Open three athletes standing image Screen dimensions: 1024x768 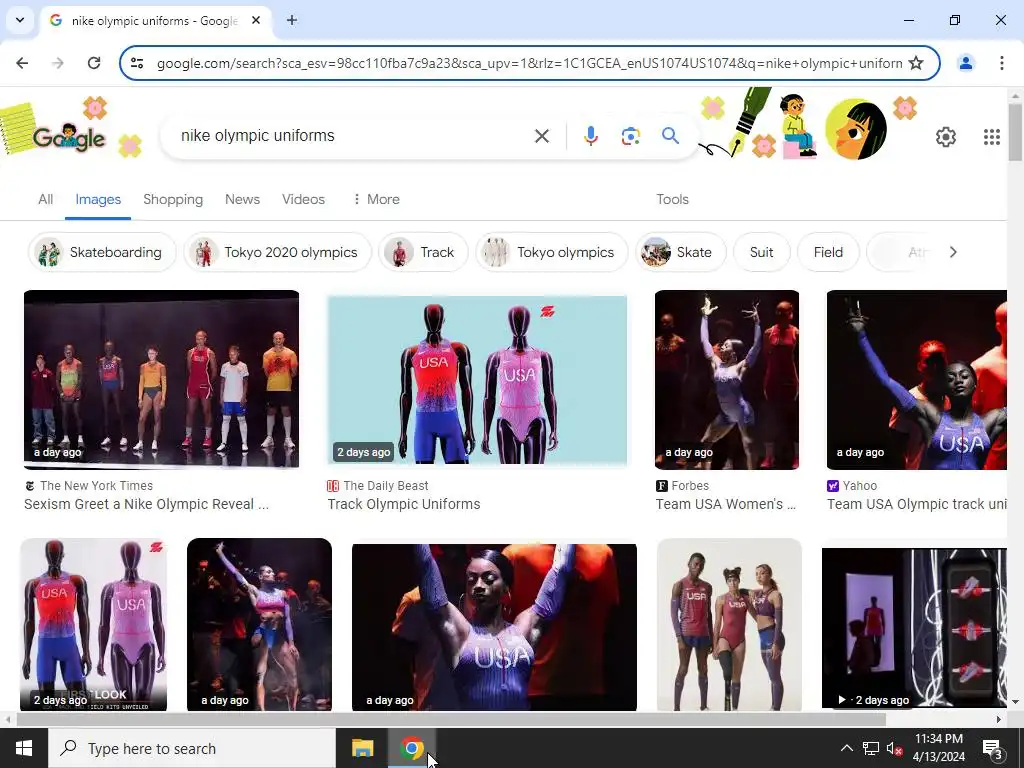729,624
